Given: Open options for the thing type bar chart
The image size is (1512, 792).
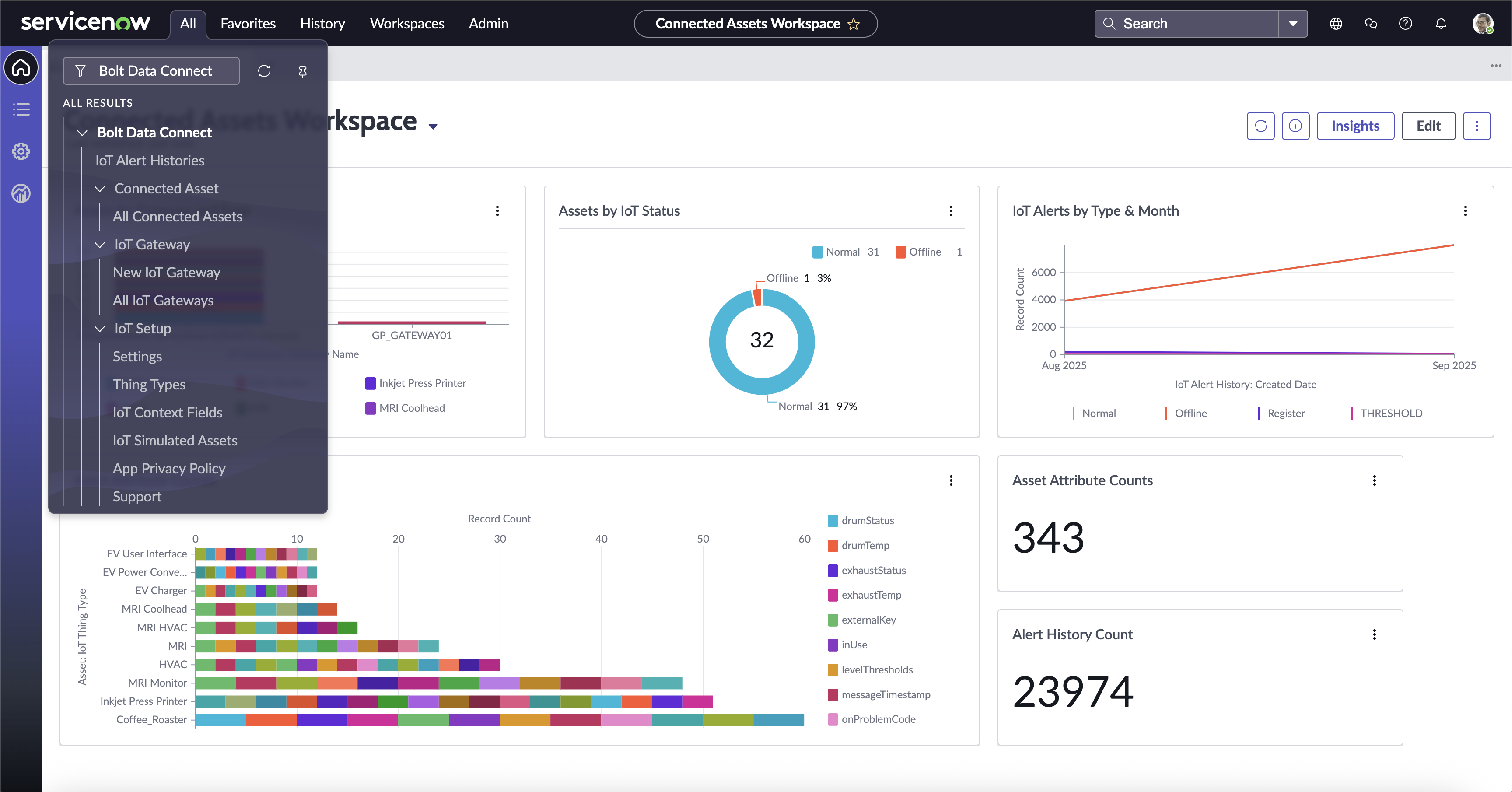Looking at the screenshot, I should pyautogui.click(x=951, y=480).
